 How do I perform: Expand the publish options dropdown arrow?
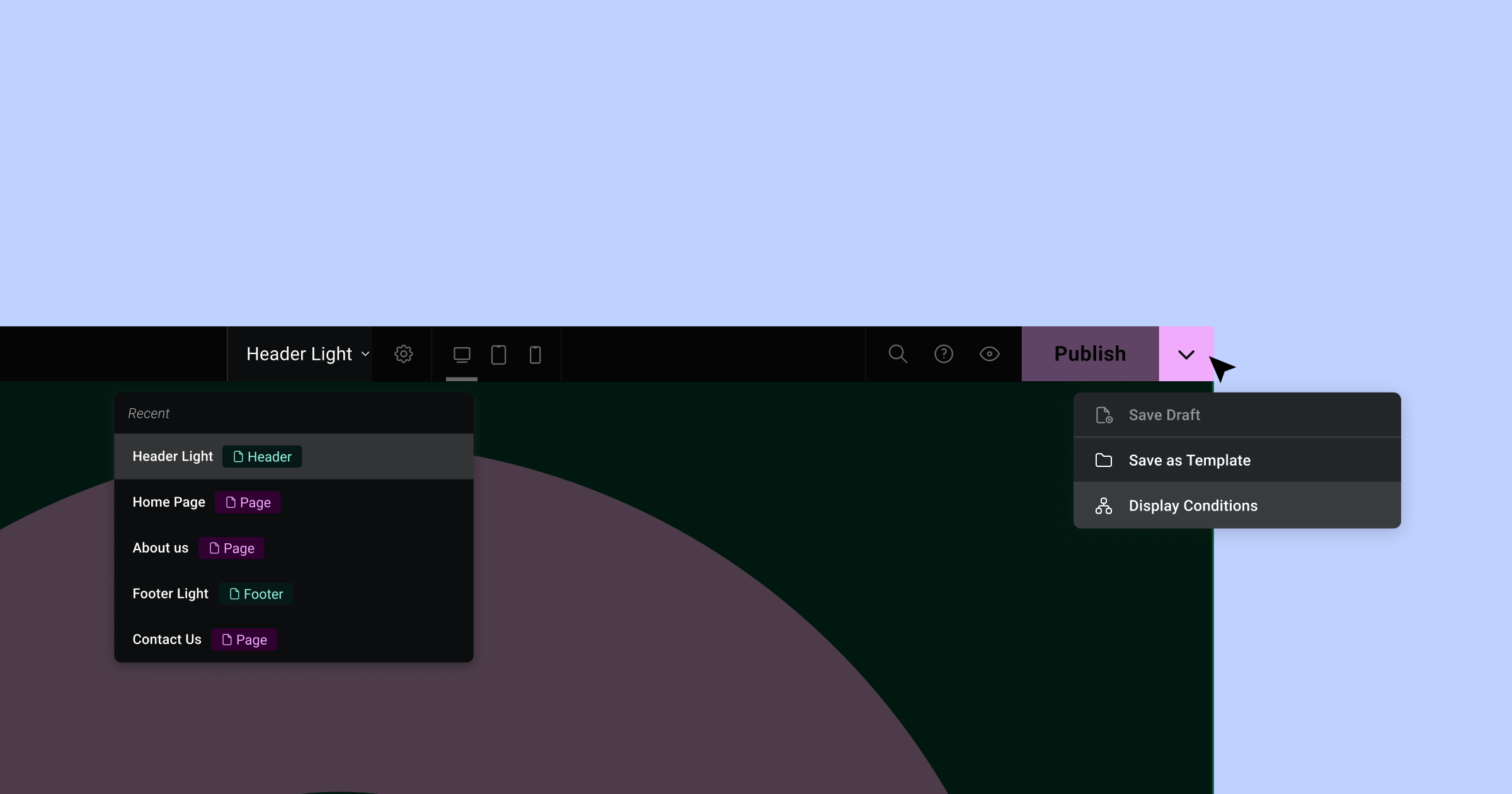pyautogui.click(x=1186, y=354)
